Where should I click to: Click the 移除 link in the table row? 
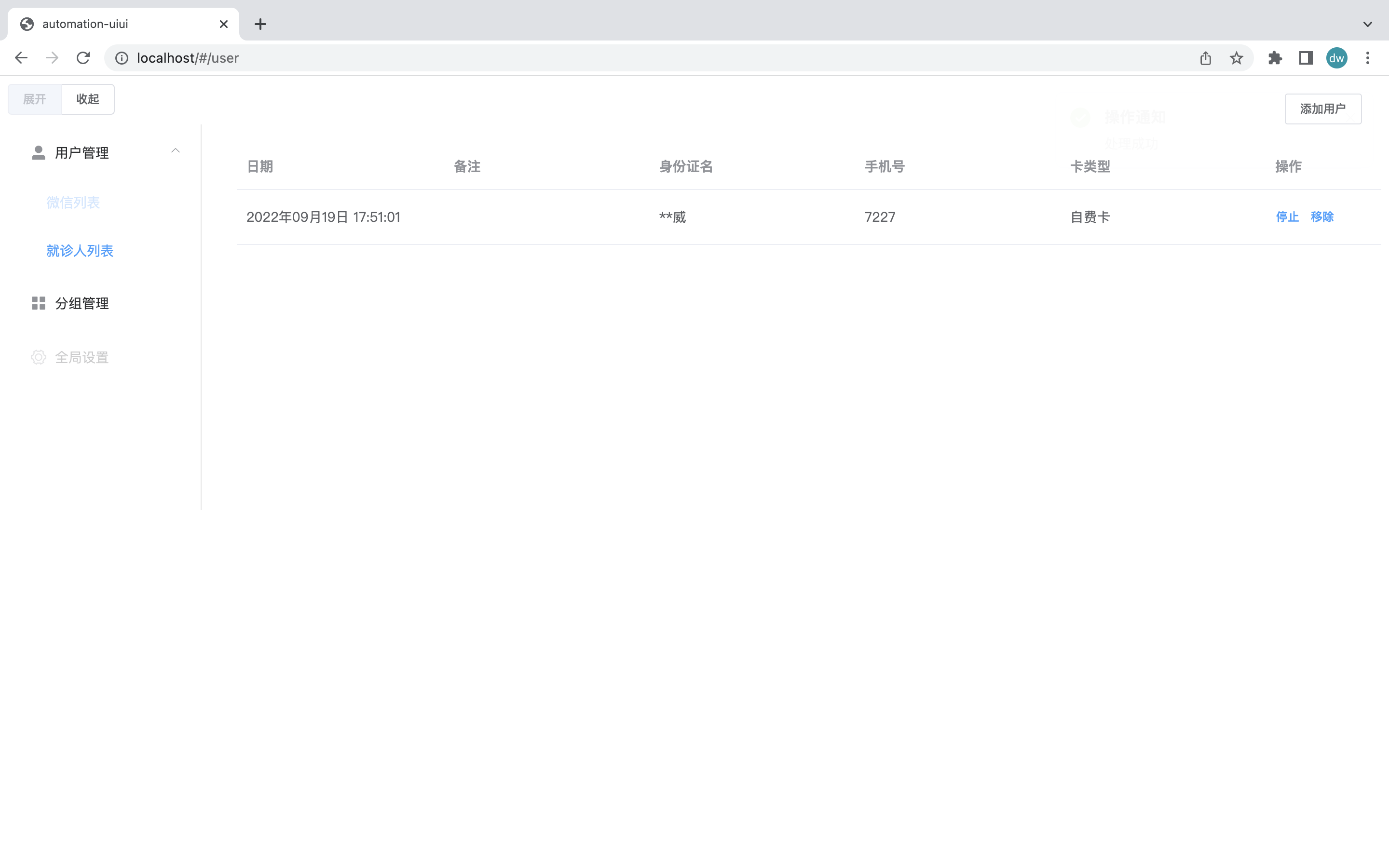point(1323,217)
